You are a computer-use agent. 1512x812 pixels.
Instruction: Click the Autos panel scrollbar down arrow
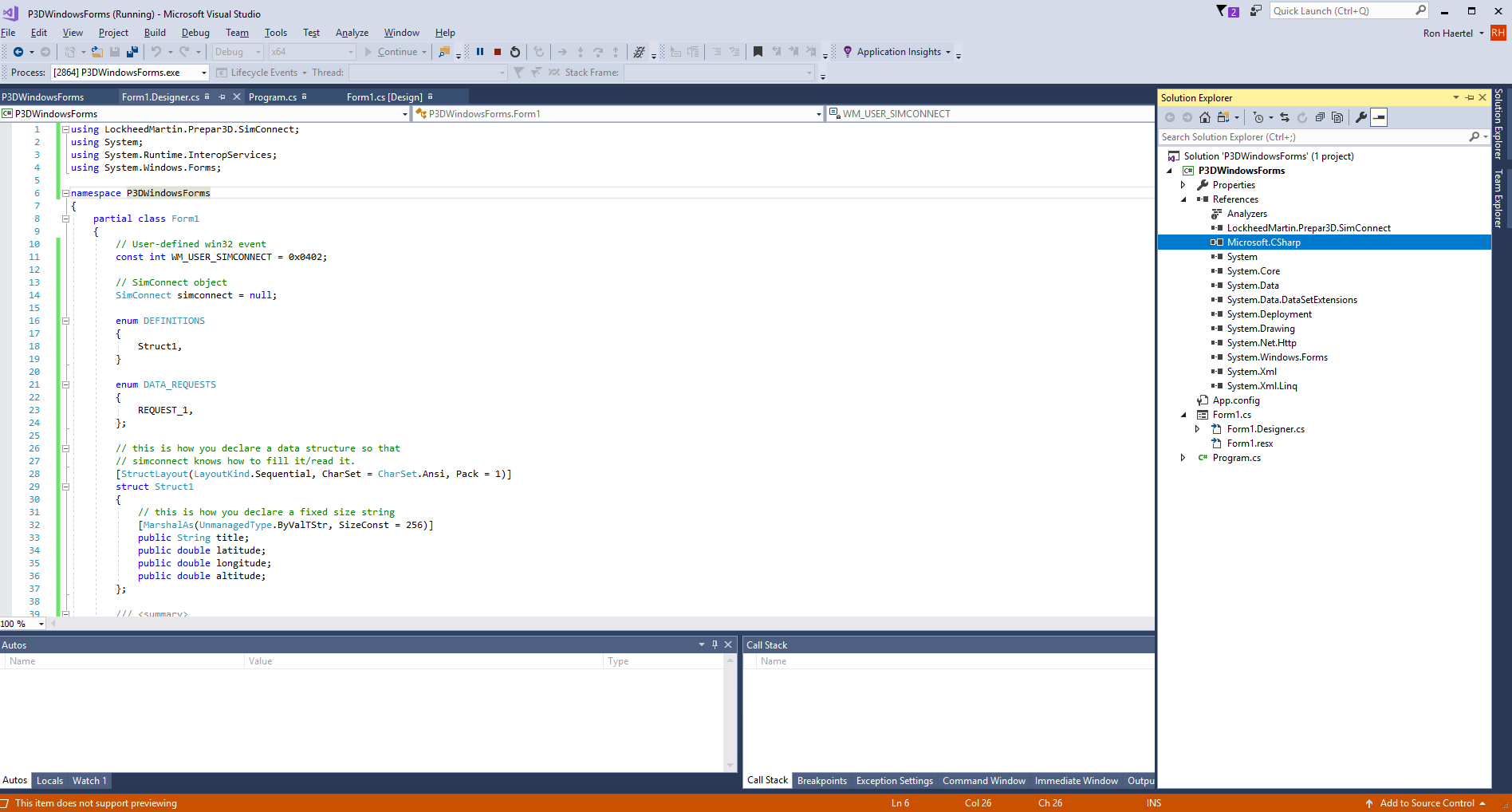coord(730,766)
